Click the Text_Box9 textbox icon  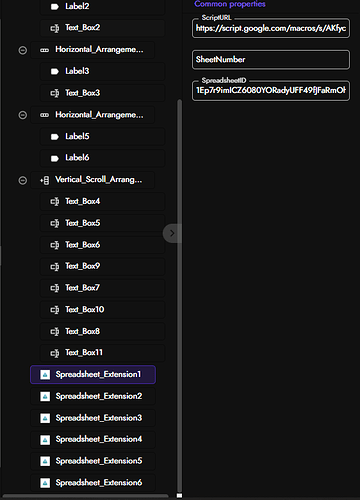tap(55, 267)
